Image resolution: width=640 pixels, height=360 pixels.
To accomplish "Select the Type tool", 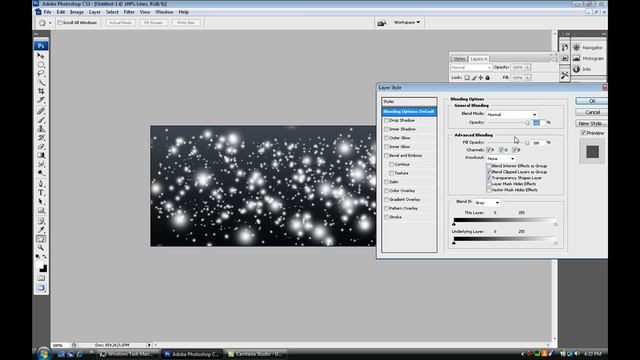I will (41, 193).
